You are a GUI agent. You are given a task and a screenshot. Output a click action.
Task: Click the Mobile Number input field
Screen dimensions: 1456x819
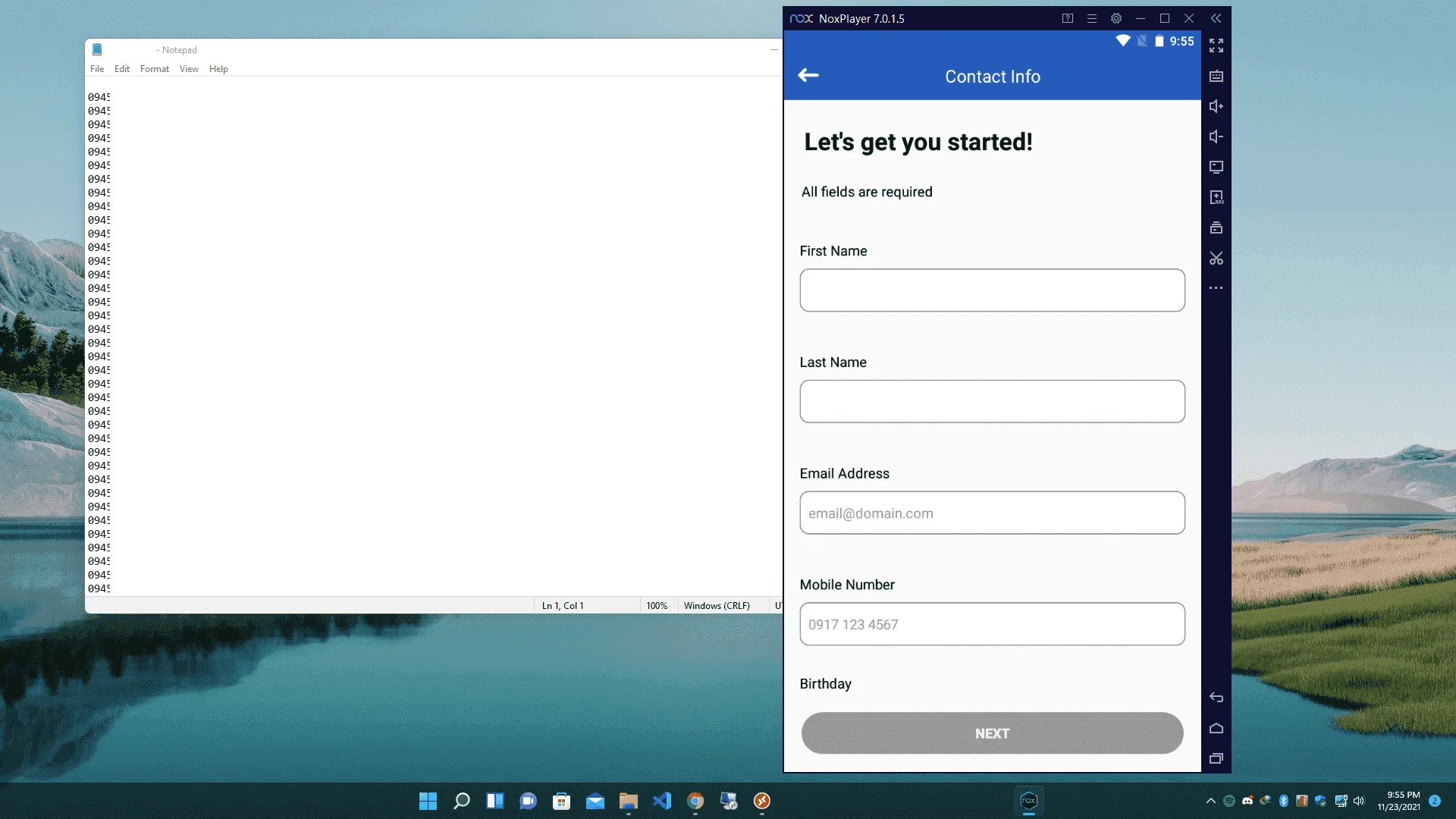tap(992, 625)
